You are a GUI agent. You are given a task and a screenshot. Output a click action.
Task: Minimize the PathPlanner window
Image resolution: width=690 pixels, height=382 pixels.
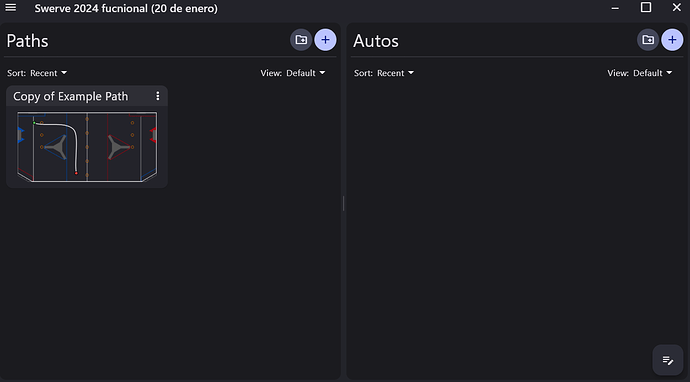coord(615,8)
